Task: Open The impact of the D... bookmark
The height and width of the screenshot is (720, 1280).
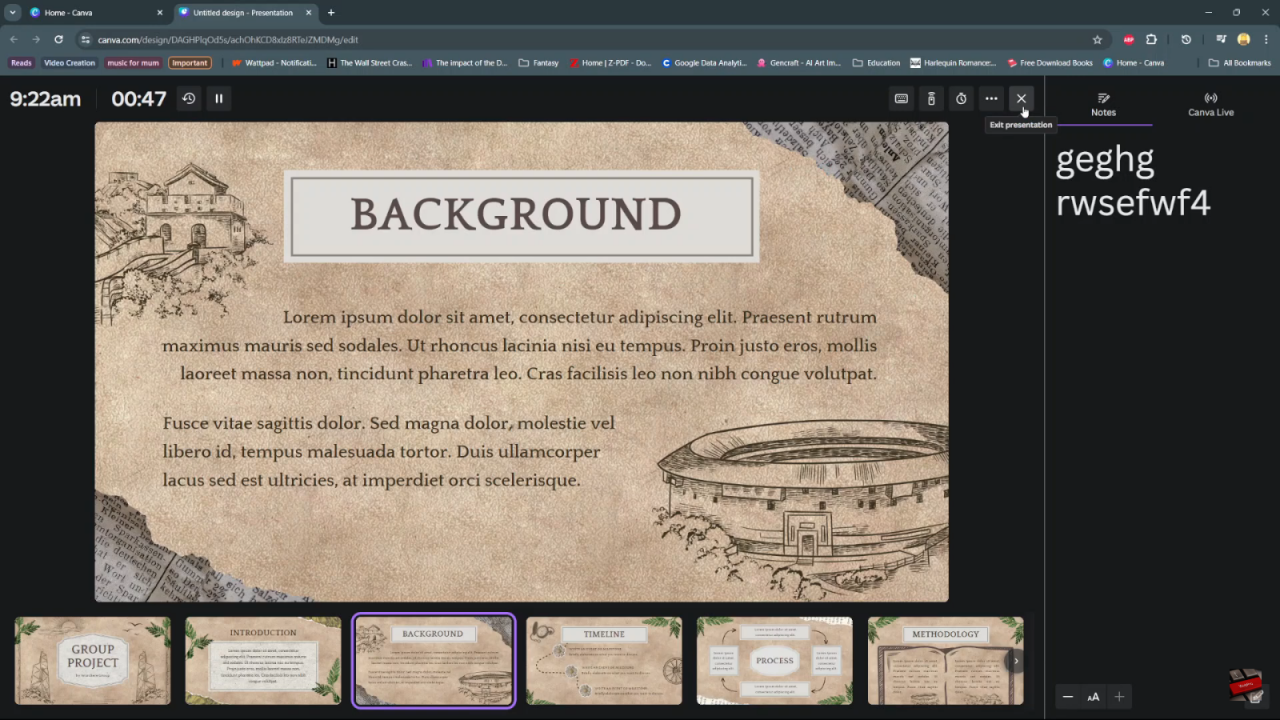Action: pyautogui.click(x=464, y=62)
